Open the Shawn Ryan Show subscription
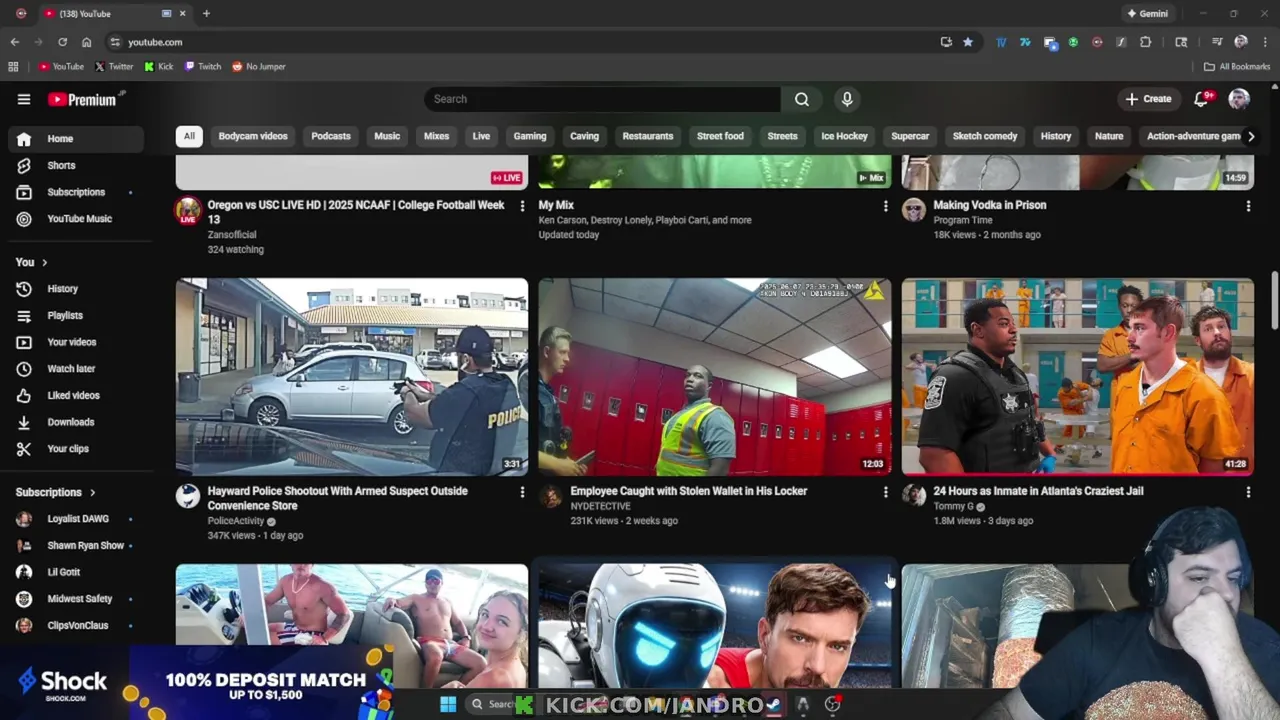This screenshot has width=1280, height=720. [76, 546]
